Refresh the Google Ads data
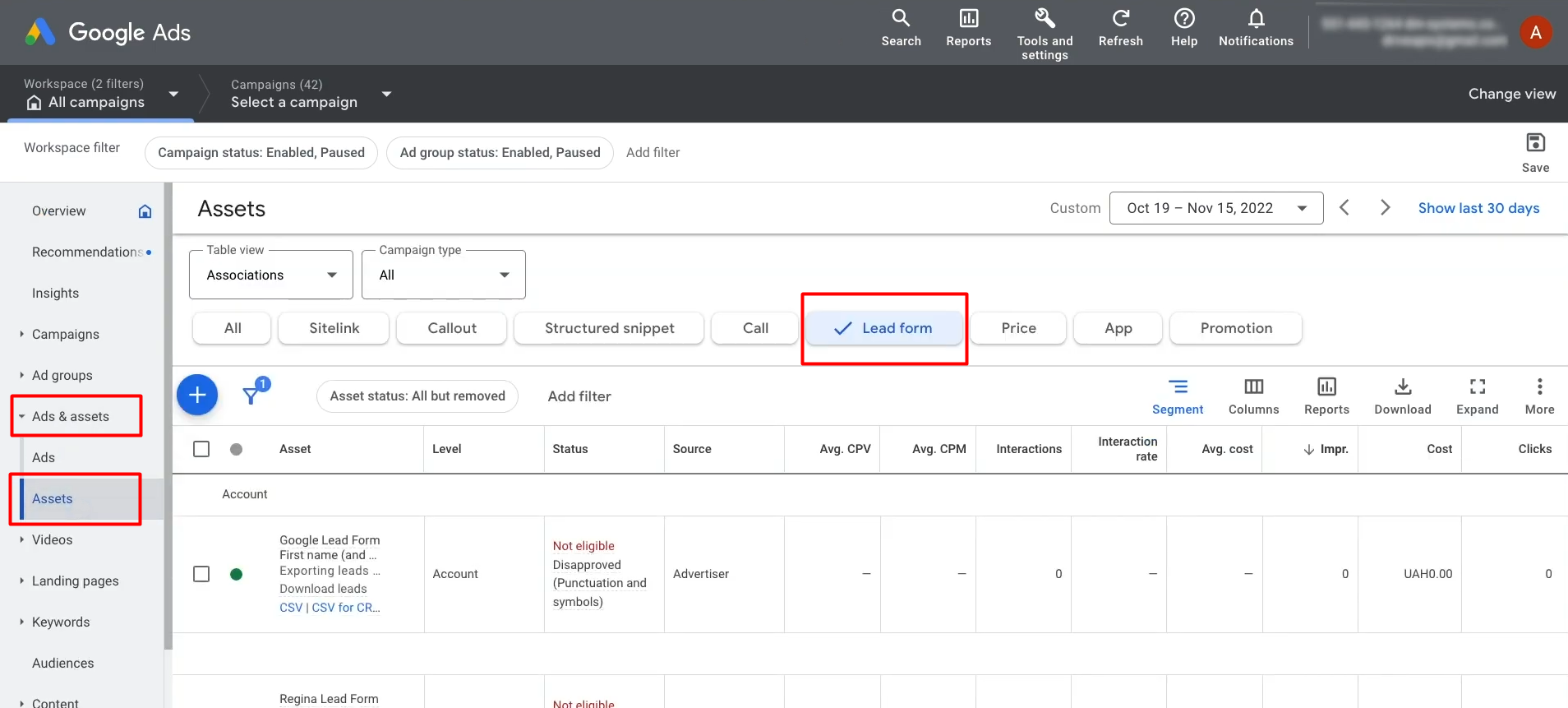Image resolution: width=1568 pixels, height=708 pixels. pos(1120,28)
